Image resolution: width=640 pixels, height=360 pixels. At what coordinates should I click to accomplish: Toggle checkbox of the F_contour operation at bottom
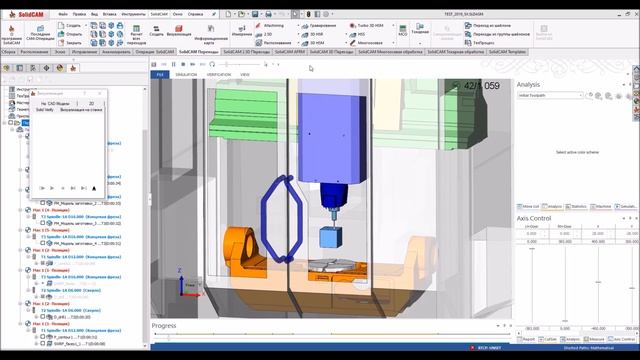[x=42, y=337]
